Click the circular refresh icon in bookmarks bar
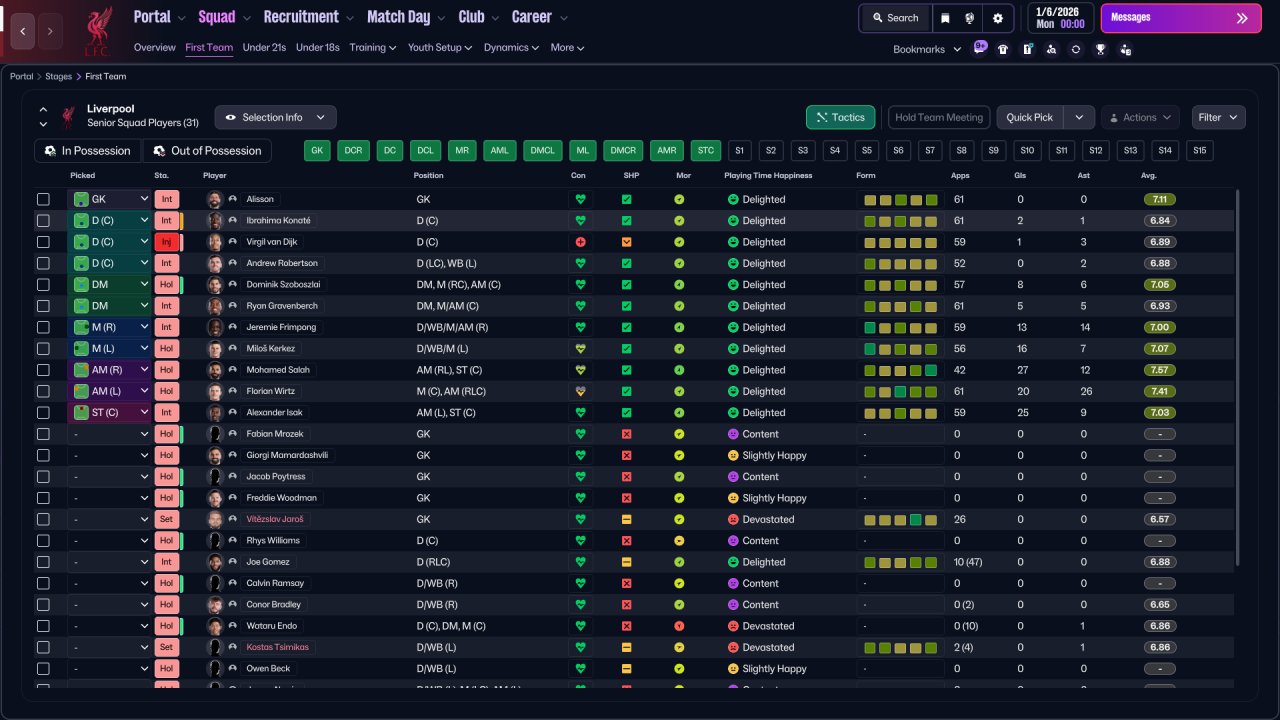Screen dimensions: 1280x720 (x=1076, y=49)
